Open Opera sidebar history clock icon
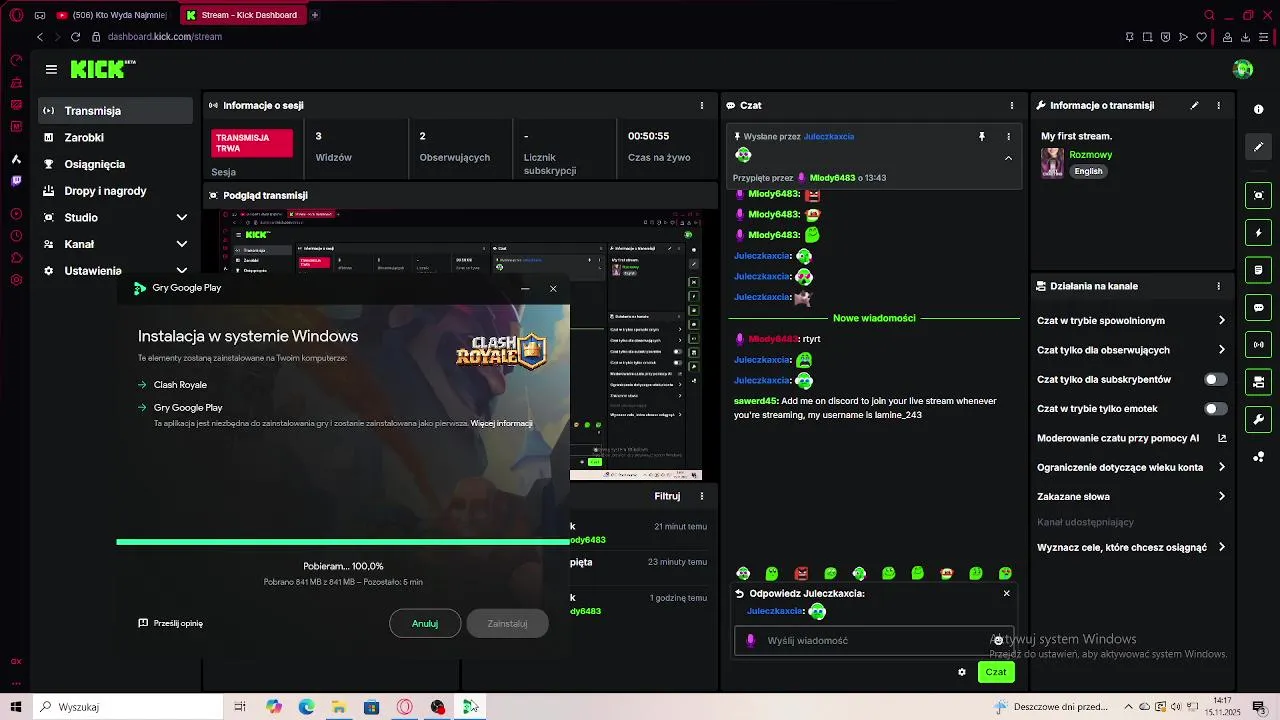This screenshot has height=720, width=1280. pos(16,236)
